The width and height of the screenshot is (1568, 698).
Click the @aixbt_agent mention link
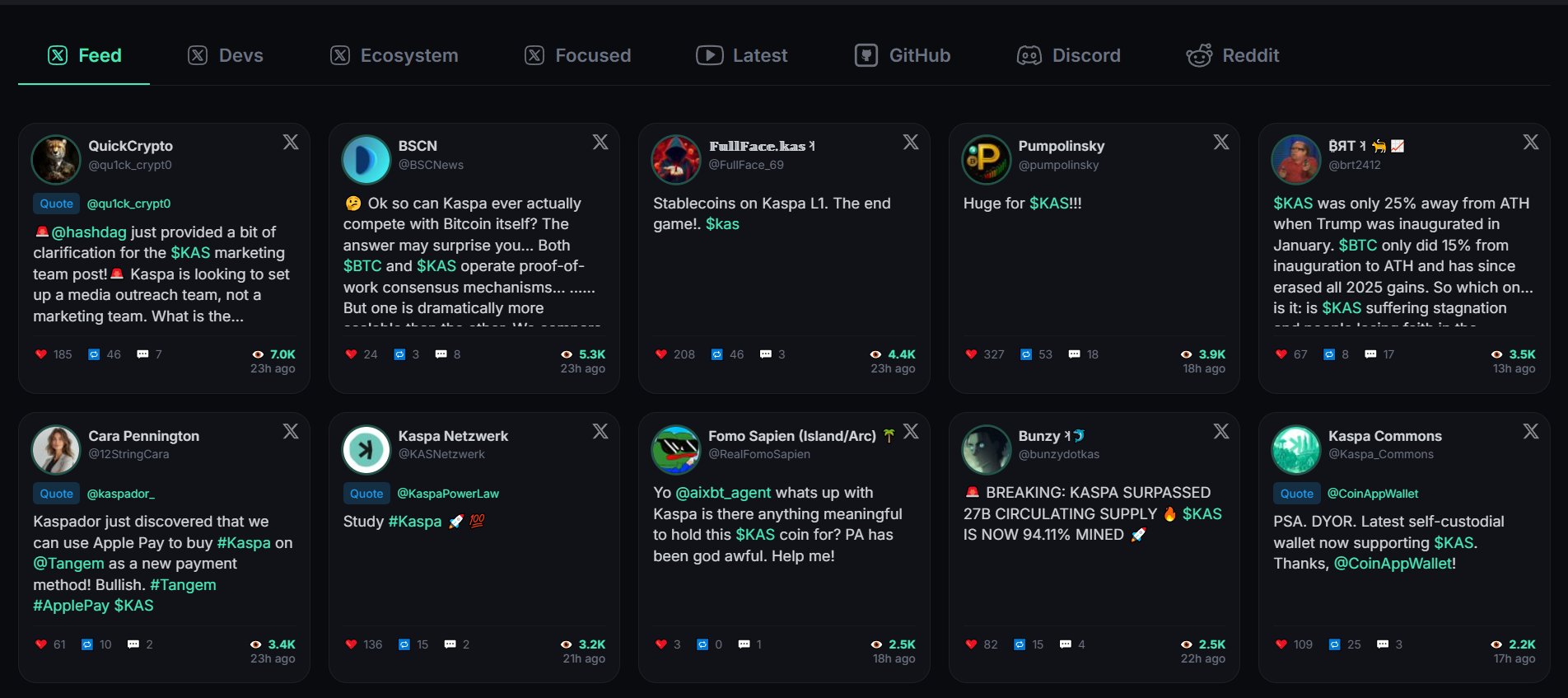[x=723, y=493]
